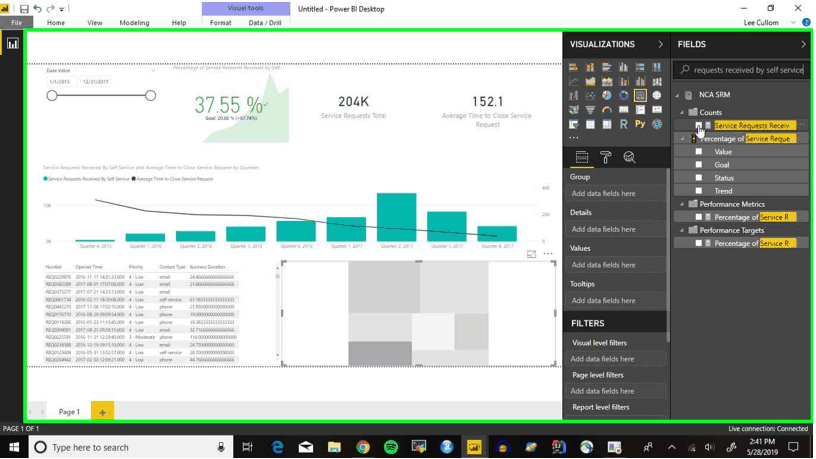The height and width of the screenshot is (459, 816).
Task: Open the Data / Drill ribbon tab
Action: click(265, 22)
